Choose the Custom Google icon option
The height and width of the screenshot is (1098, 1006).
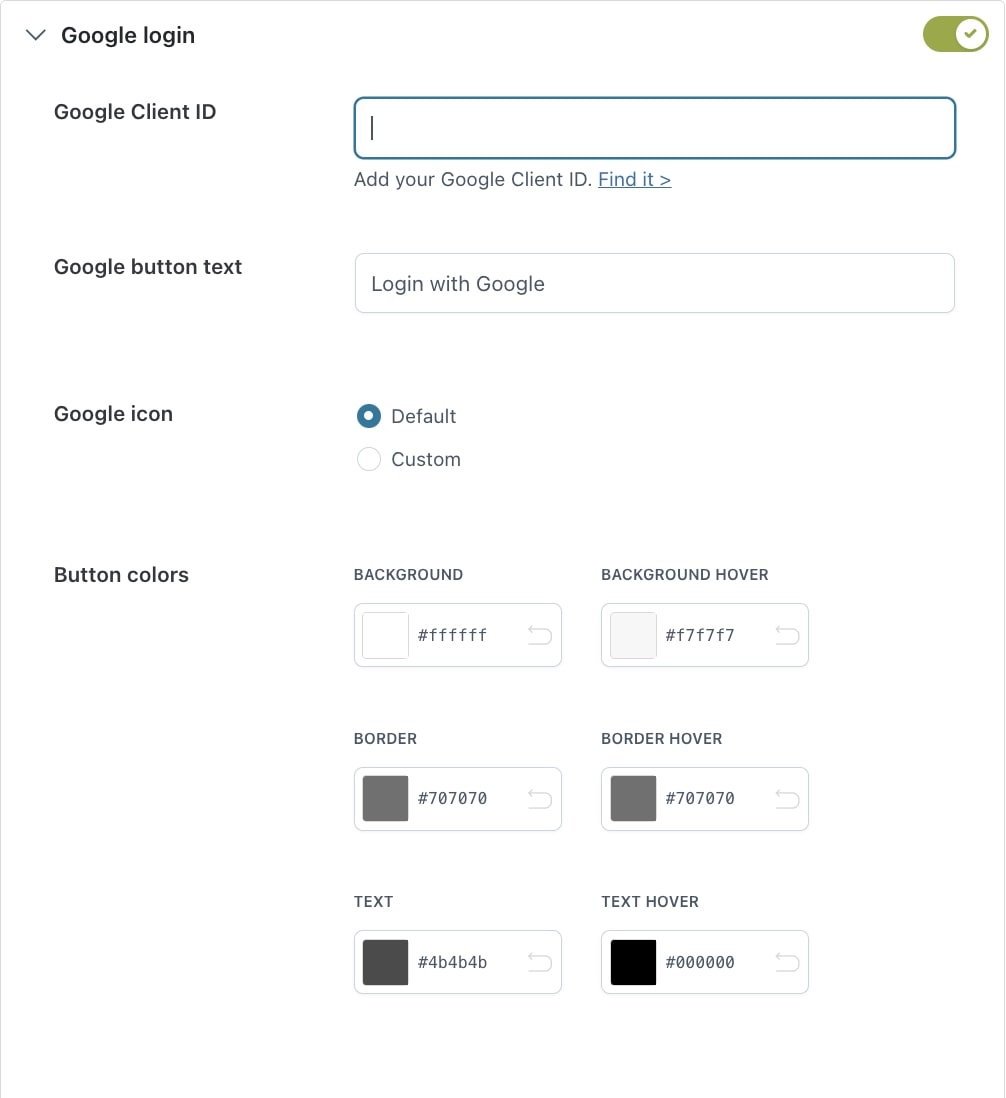[x=369, y=459]
